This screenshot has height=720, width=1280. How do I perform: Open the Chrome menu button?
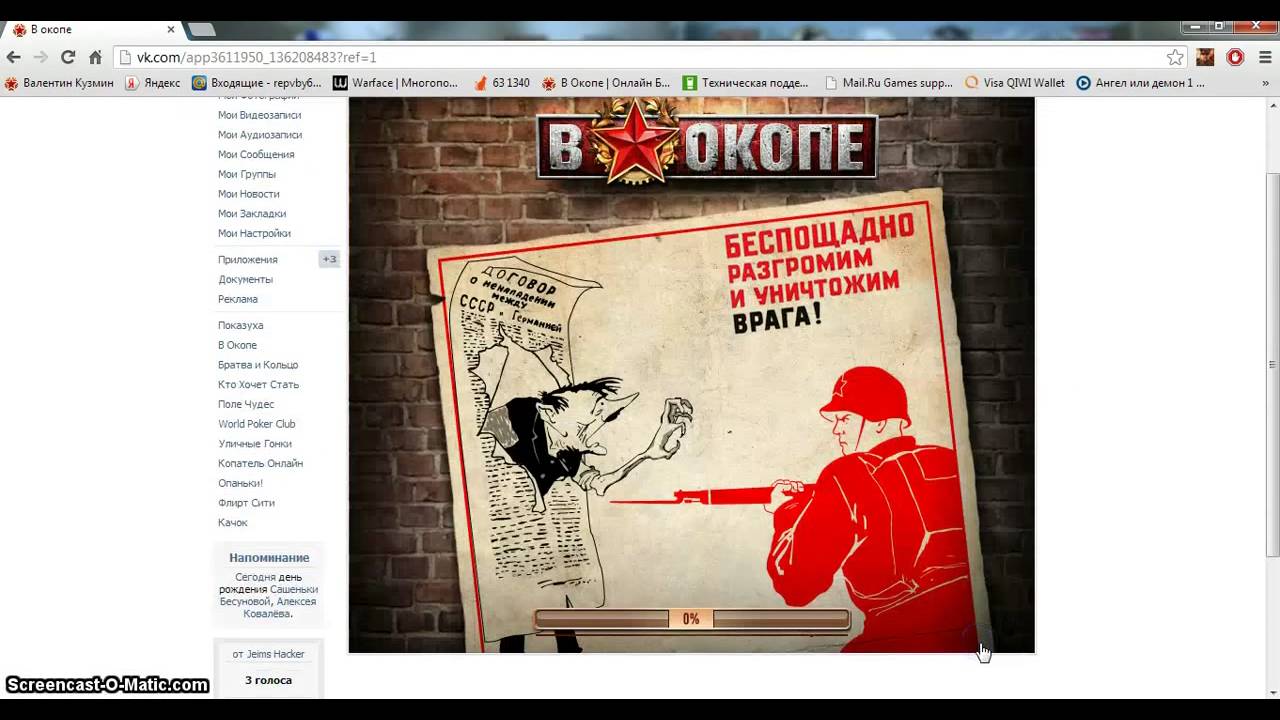(1264, 57)
